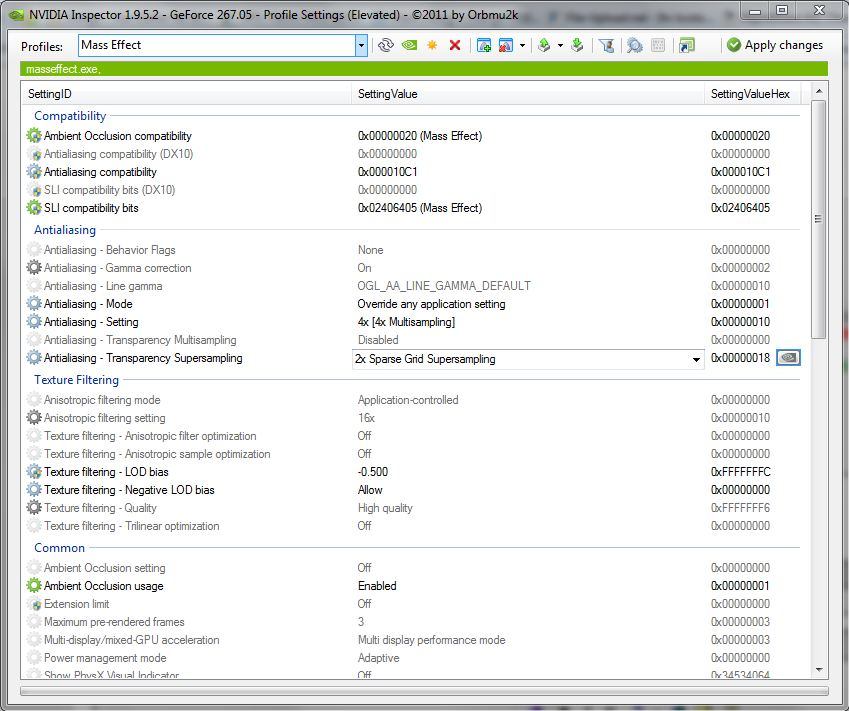Screen dimensions: 849x711
Task: Select the SLI compatibility bits (DX10) row
Action: point(413,190)
